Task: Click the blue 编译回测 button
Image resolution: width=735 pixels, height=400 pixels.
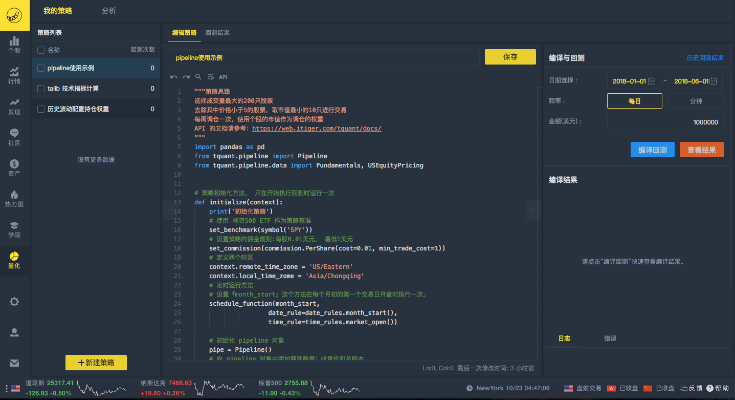Action: pyautogui.click(x=652, y=149)
